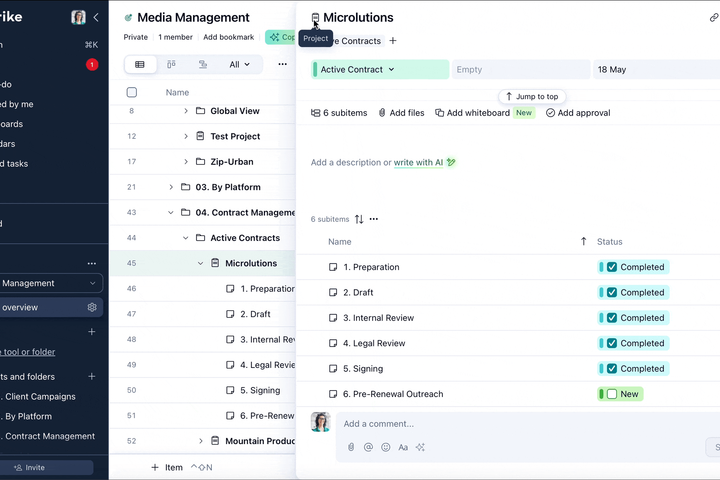The width and height of the screenshot is (720, 480).
Task: Uncheck Completed status of 3. Internal Review
Action: tap(612, 318)
